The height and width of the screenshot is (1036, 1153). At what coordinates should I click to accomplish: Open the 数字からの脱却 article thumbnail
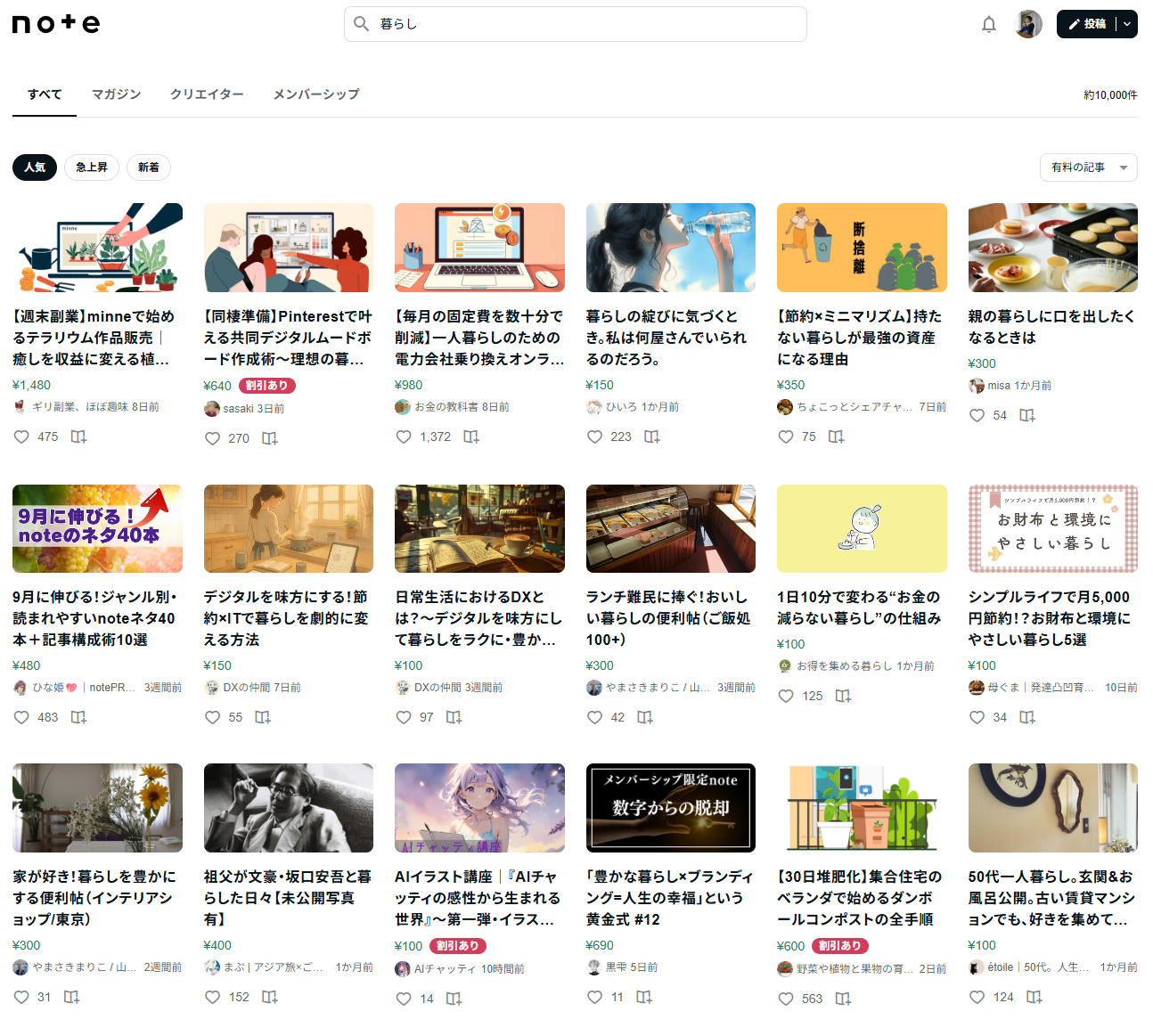click(x=670, y=808)
